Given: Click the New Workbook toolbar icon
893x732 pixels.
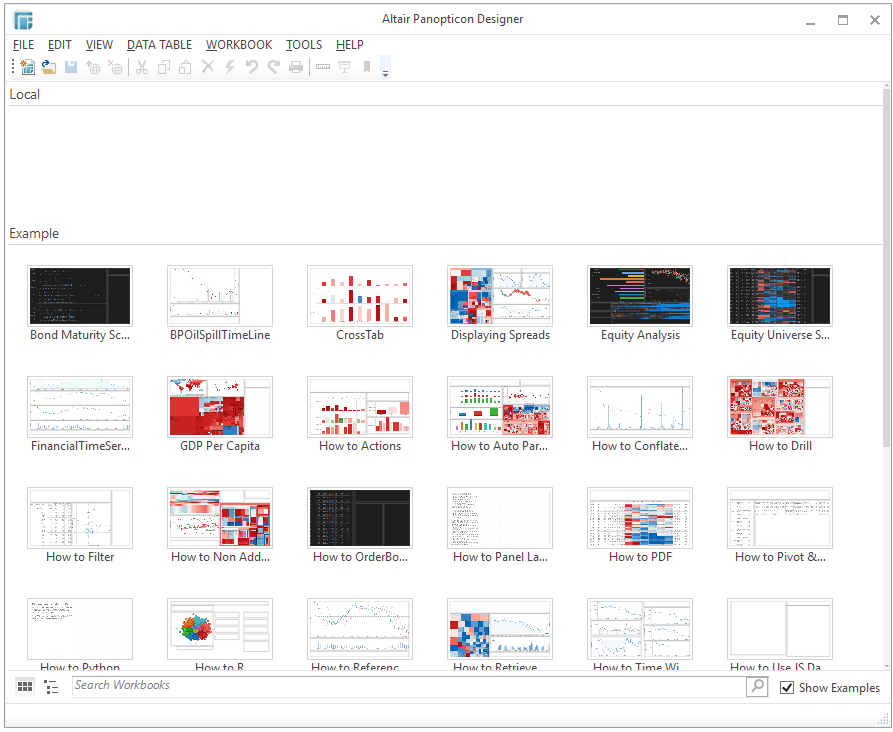Looking at the screenshot, I should tap(27, 67).
